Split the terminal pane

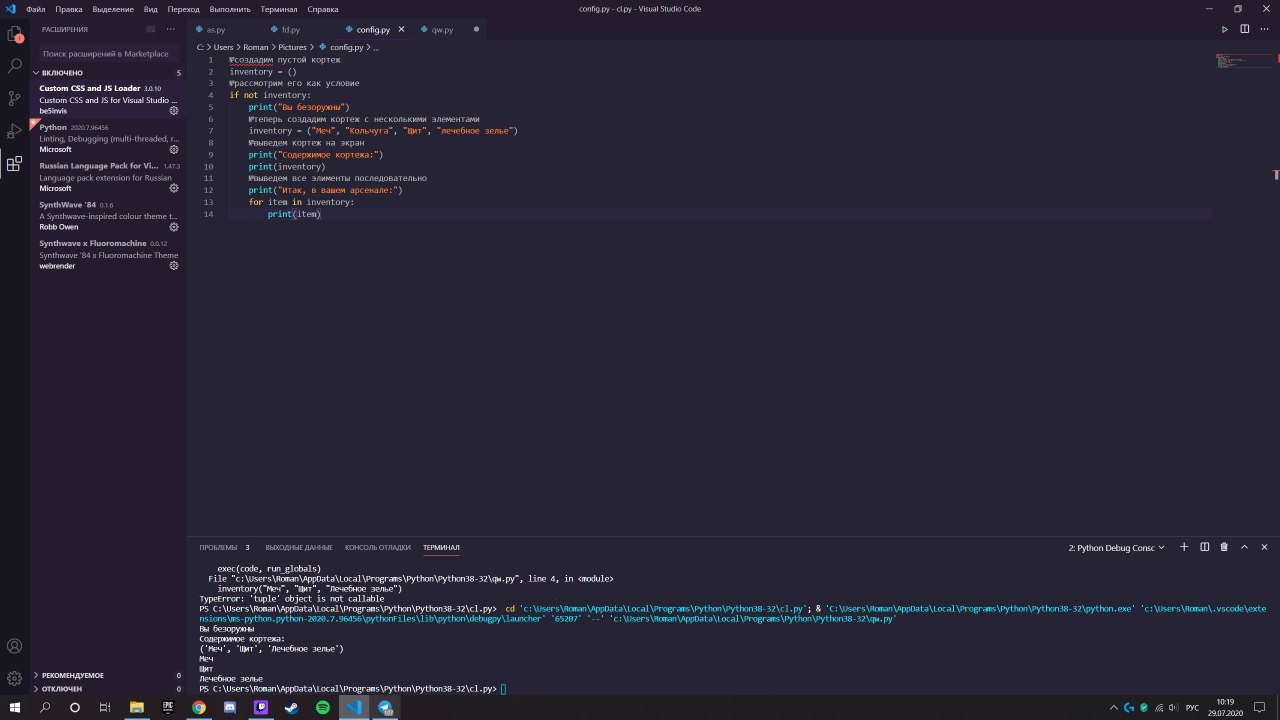tap(1204, 547)
